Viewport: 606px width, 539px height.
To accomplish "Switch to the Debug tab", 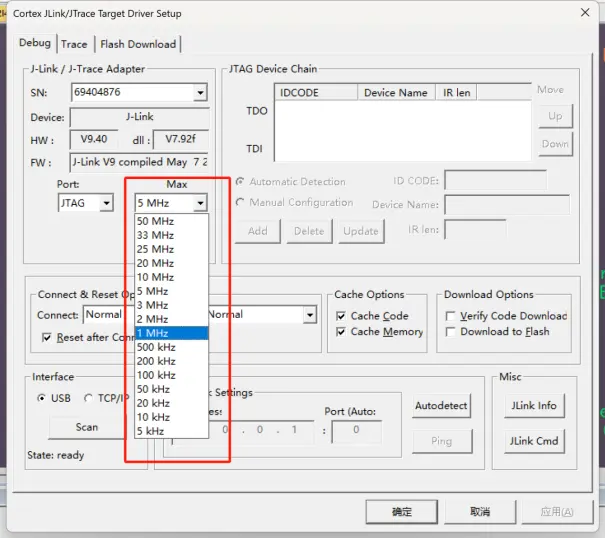I will tap(35, 43).
